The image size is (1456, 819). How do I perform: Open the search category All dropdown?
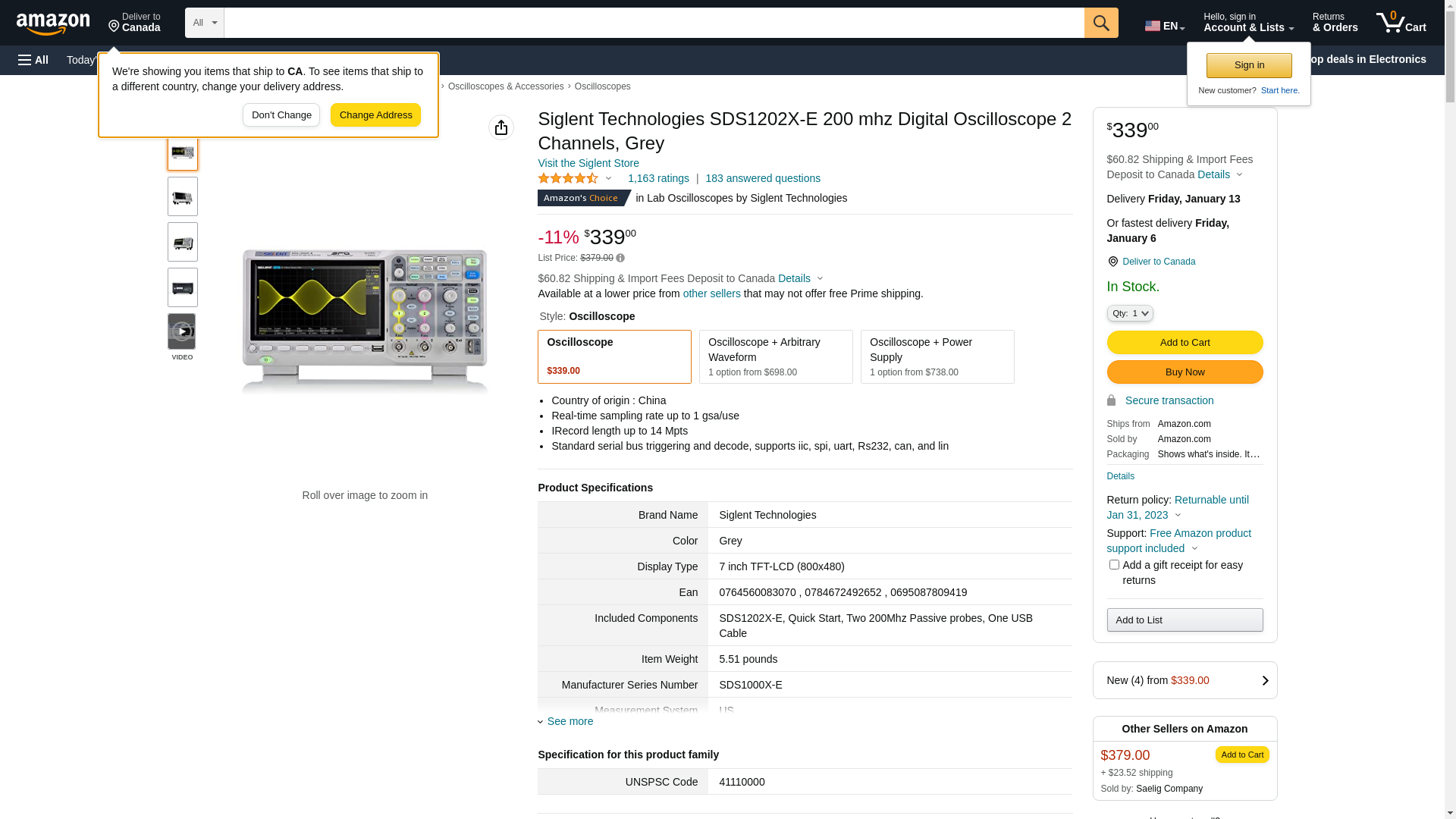point(204,23)
